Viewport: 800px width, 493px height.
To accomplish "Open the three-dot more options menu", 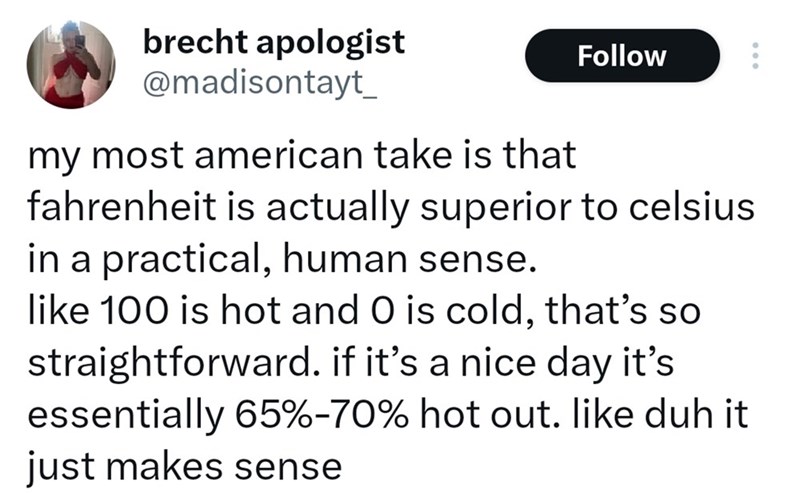I will coord(756,55).
